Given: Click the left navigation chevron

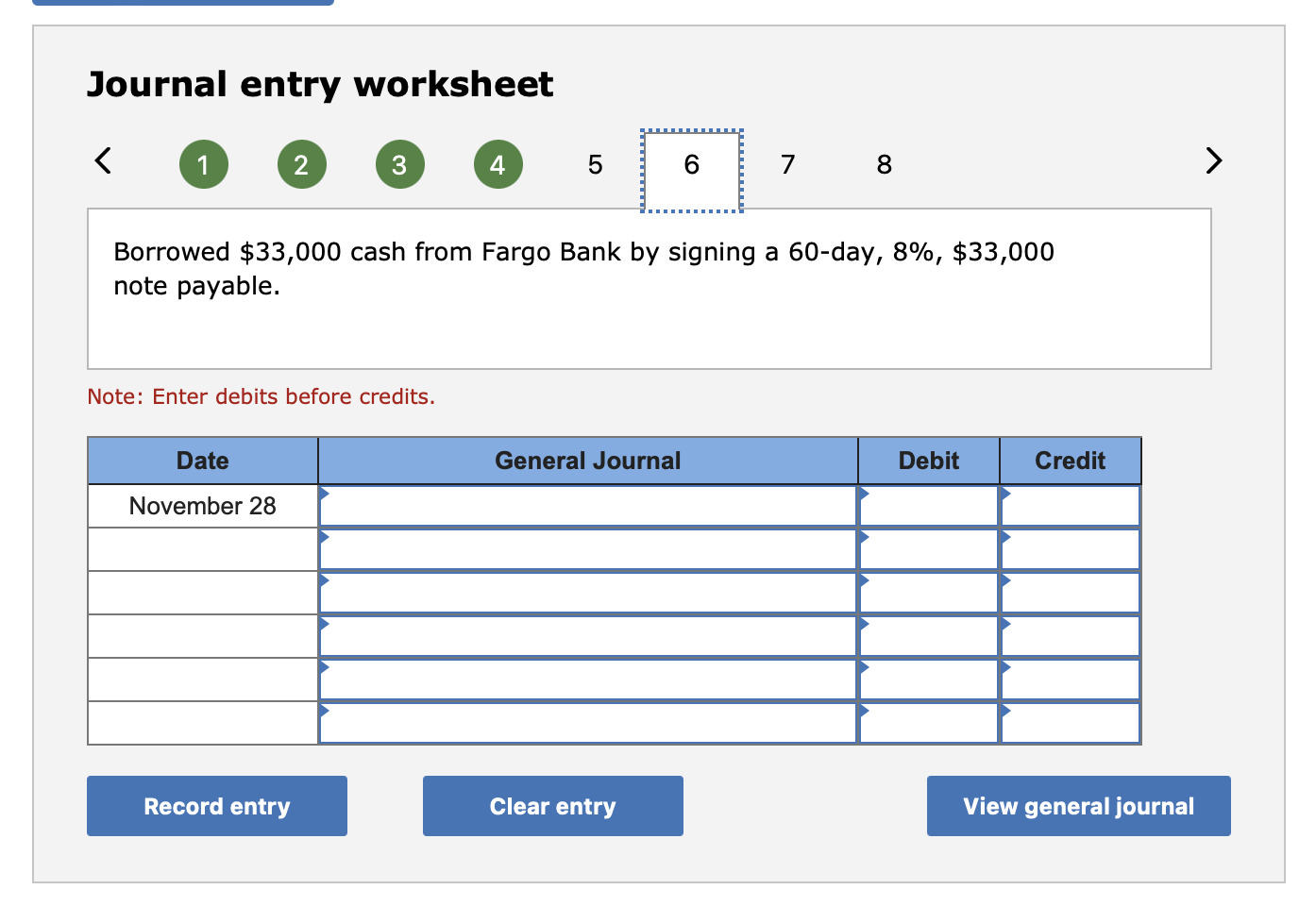Looking at the screenshot, I should pos(103,161).
